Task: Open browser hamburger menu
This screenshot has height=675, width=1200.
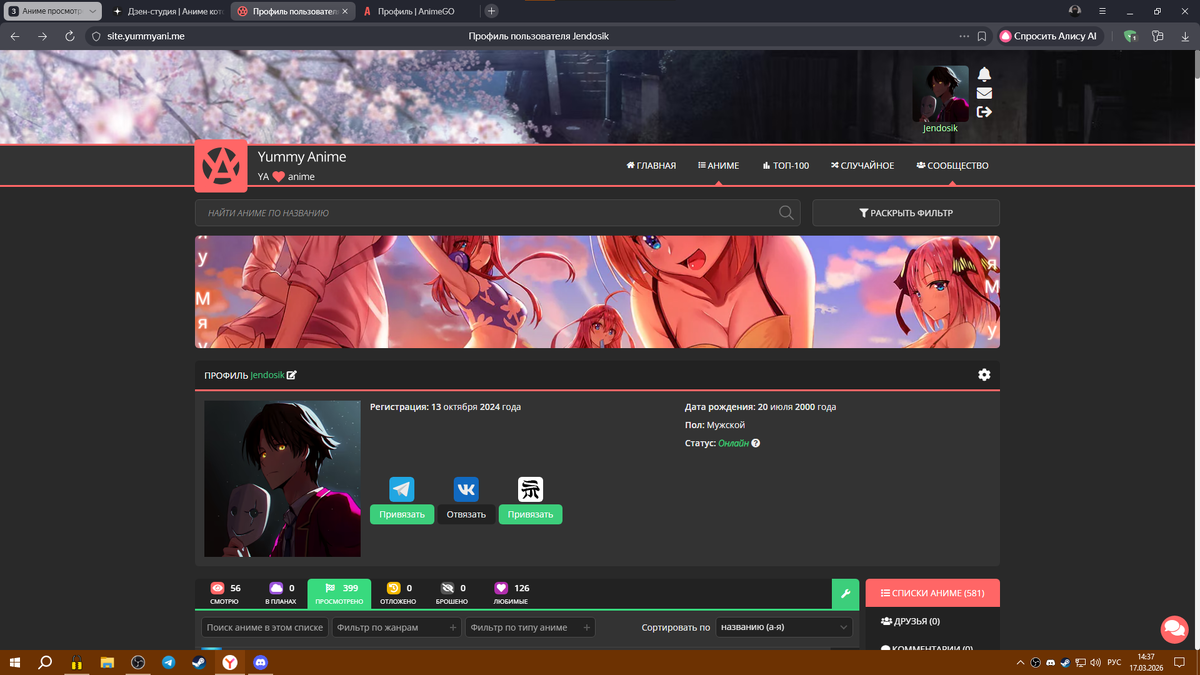Action: pos(1102,11)
